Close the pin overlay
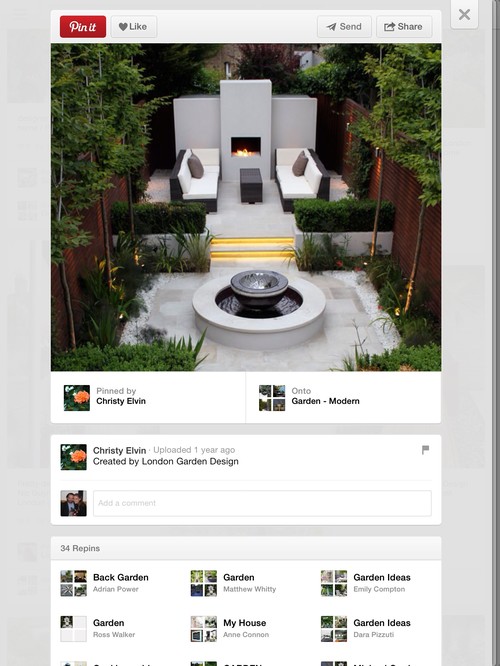Viewport: 500px width, 666px height. (x=464, y=14)
